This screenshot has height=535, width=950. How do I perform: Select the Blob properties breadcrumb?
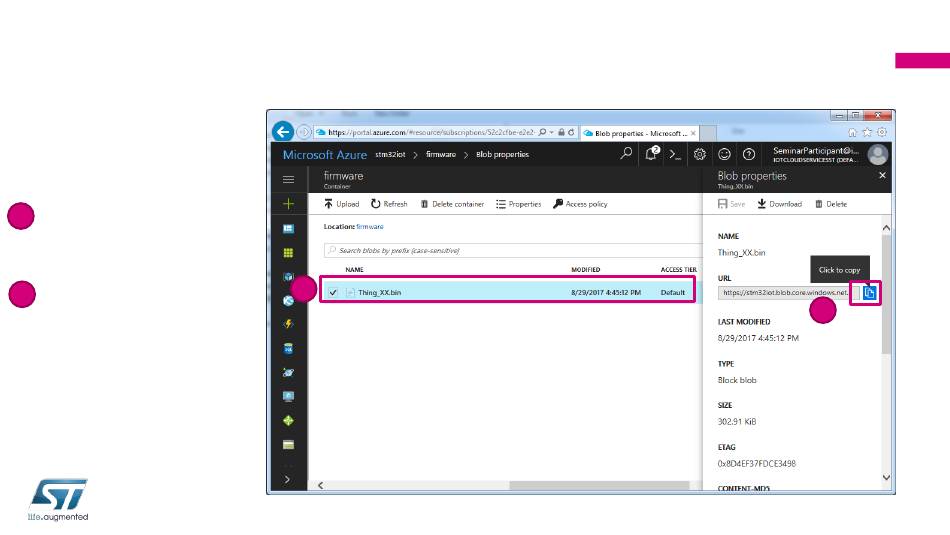(502, 155)
